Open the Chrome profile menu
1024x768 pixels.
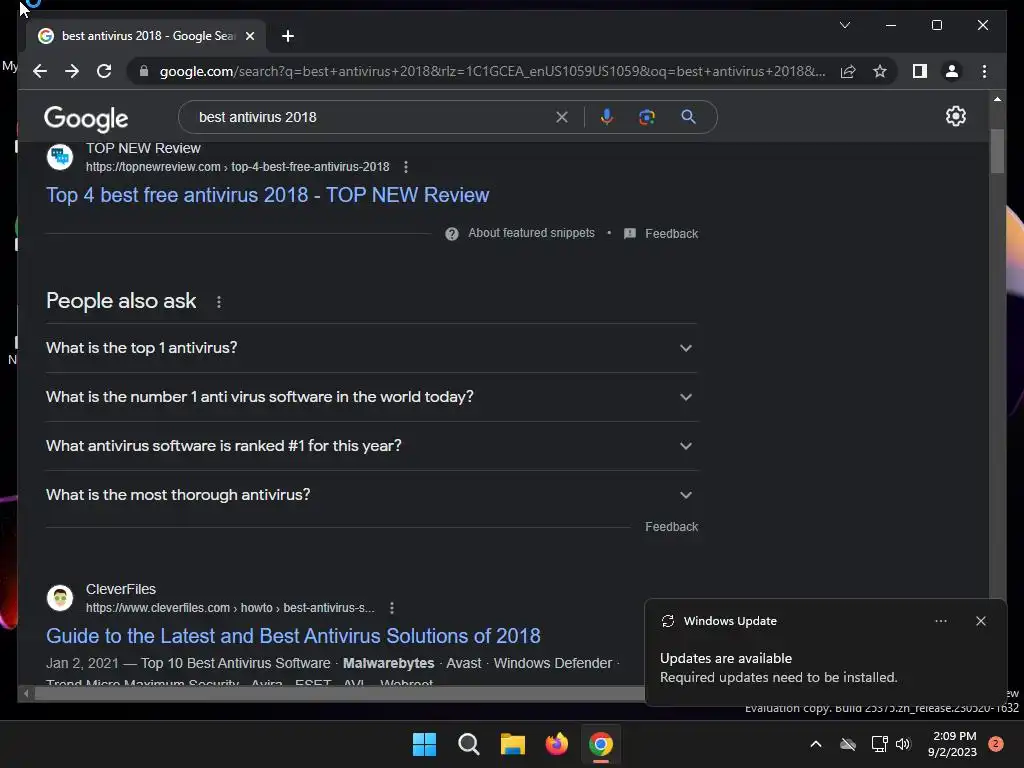click(x=952, y=71)
